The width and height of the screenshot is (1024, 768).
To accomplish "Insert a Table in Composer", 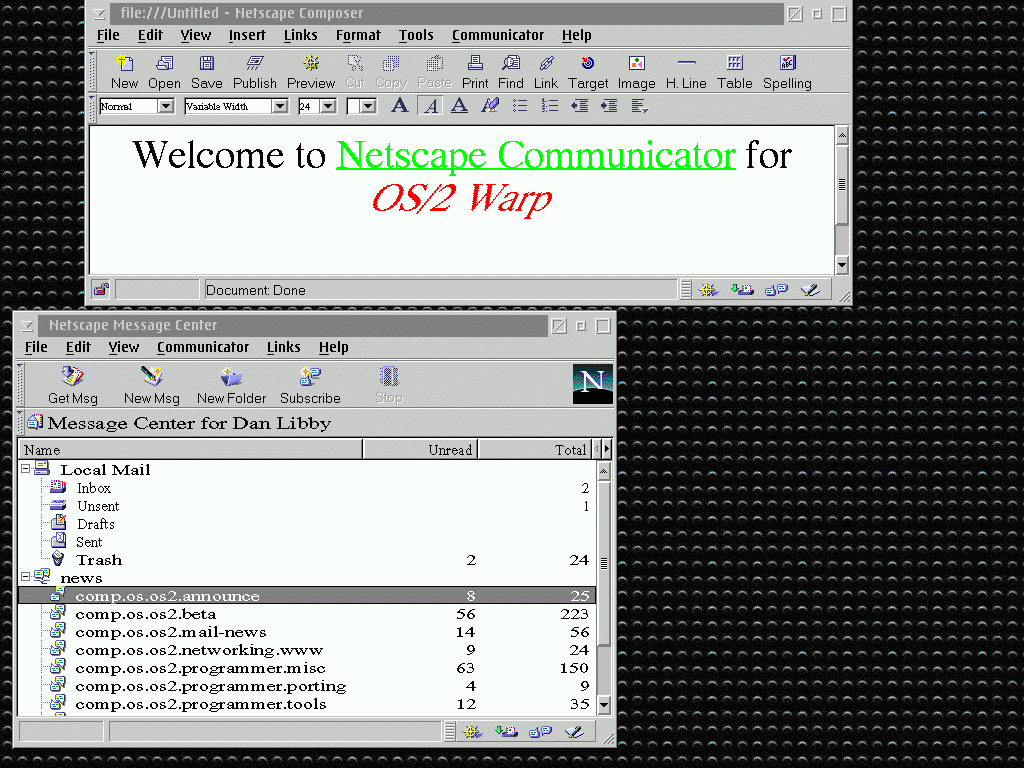I will [735, 72].
